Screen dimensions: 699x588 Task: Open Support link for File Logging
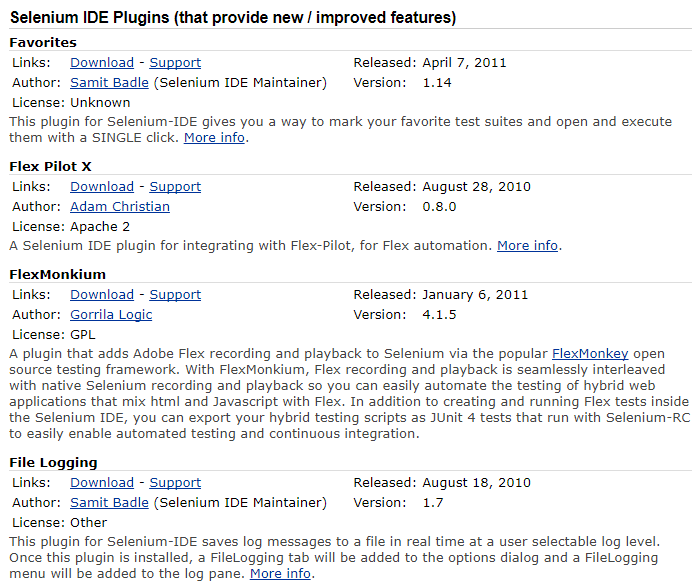(x=175, y=482)
